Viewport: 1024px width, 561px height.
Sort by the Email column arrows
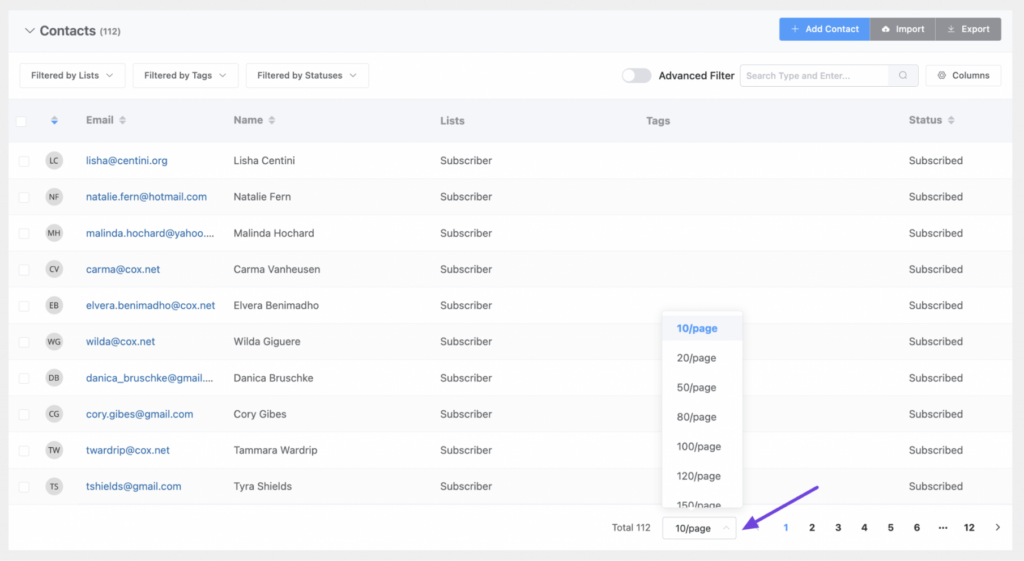pos(123,121)
